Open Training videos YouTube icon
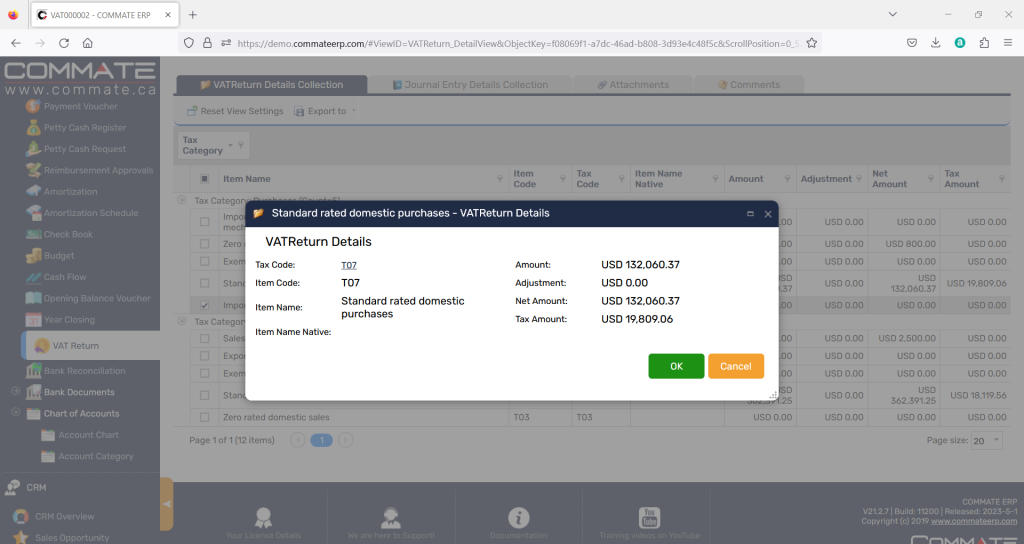The width and height of the screenshot is (1024, 544). (x=650, y=517)
